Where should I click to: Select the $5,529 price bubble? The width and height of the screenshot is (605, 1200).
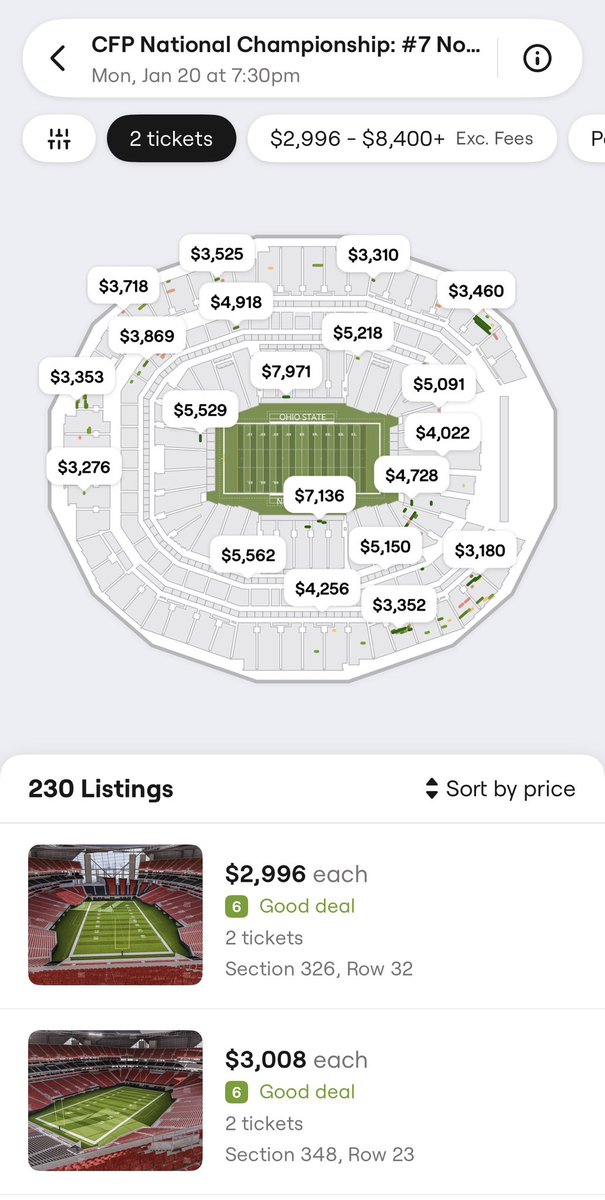point(200,410)
